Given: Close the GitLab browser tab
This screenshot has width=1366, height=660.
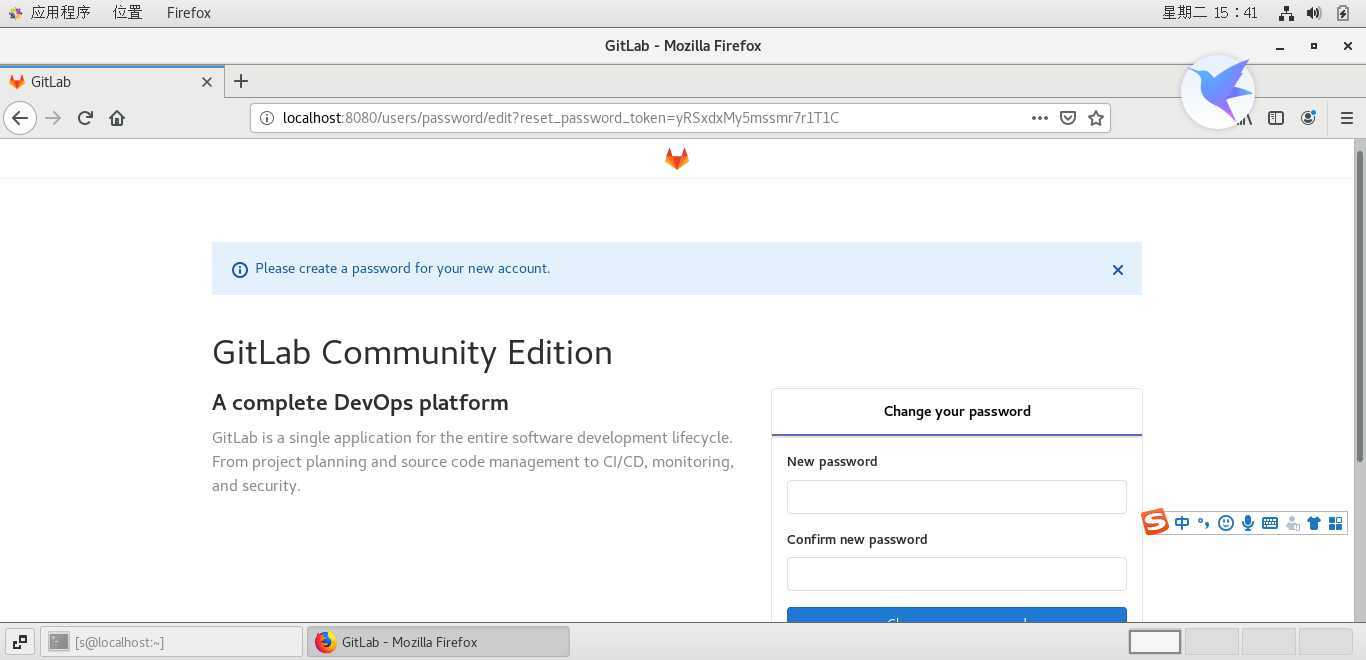Looking at the screenshot, I should click(x=207, y=82).
